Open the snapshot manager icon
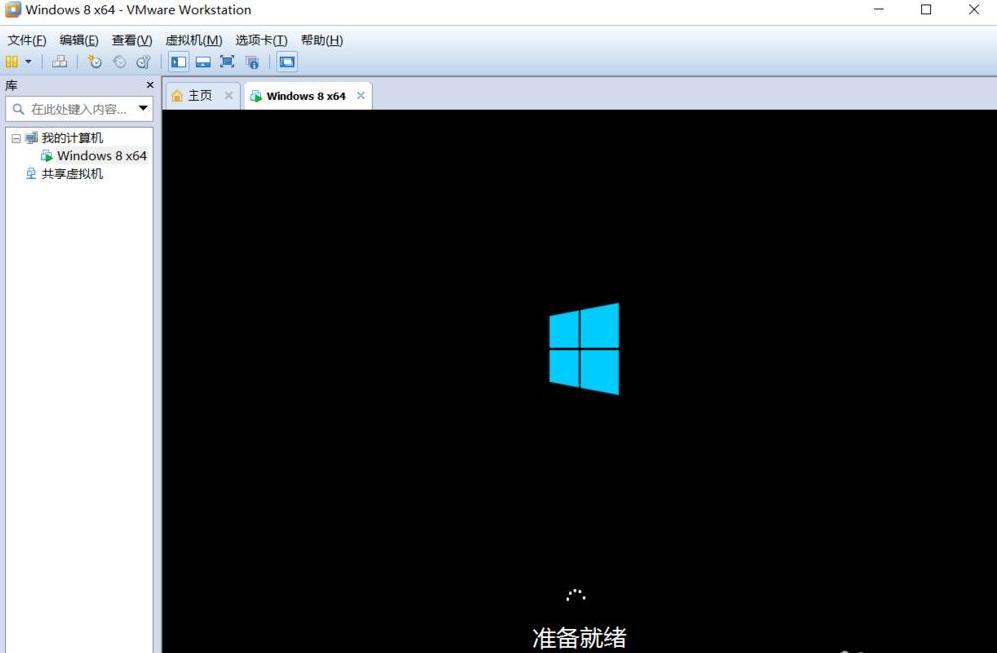Screen dimensions: 997x653 [x=143, y=61]
